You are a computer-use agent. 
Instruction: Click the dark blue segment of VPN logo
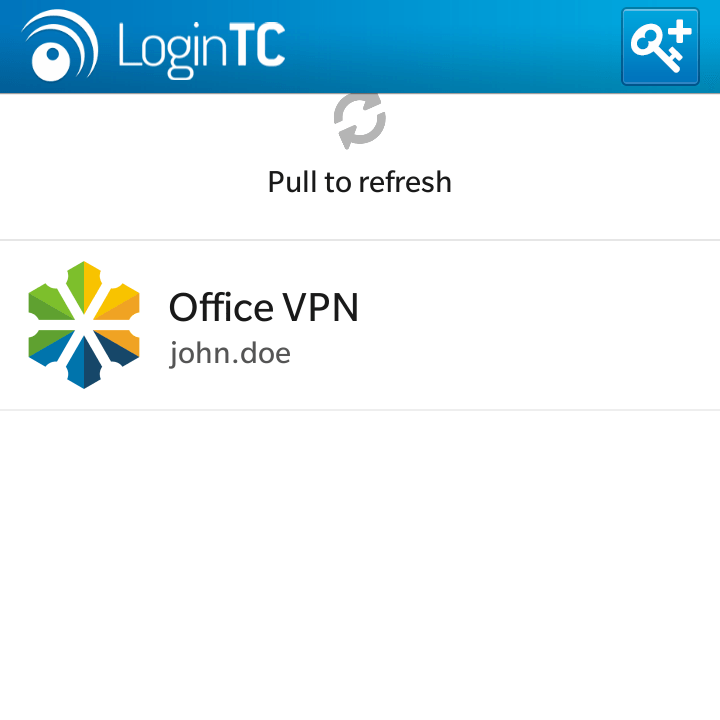pyautogui.click(x=115, y=348)
